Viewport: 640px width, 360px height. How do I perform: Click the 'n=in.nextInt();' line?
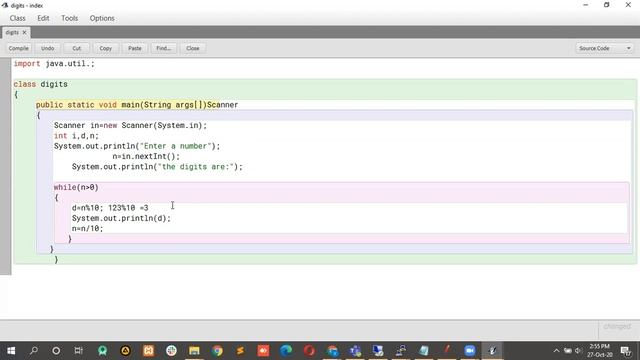coord(146,156)
